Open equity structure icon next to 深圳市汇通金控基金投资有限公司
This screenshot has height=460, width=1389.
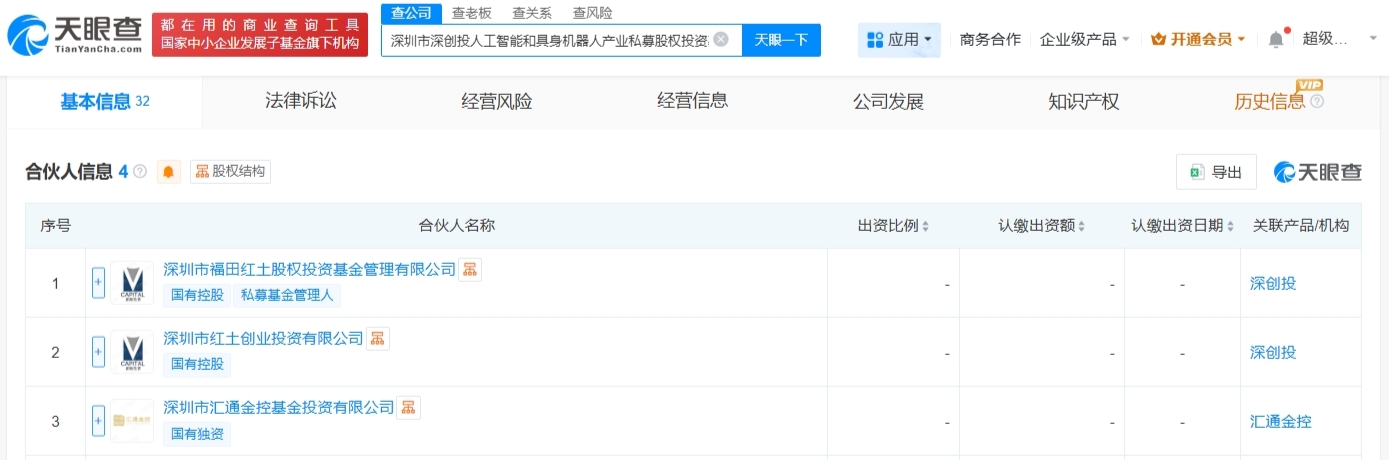(x=409, y=407)
